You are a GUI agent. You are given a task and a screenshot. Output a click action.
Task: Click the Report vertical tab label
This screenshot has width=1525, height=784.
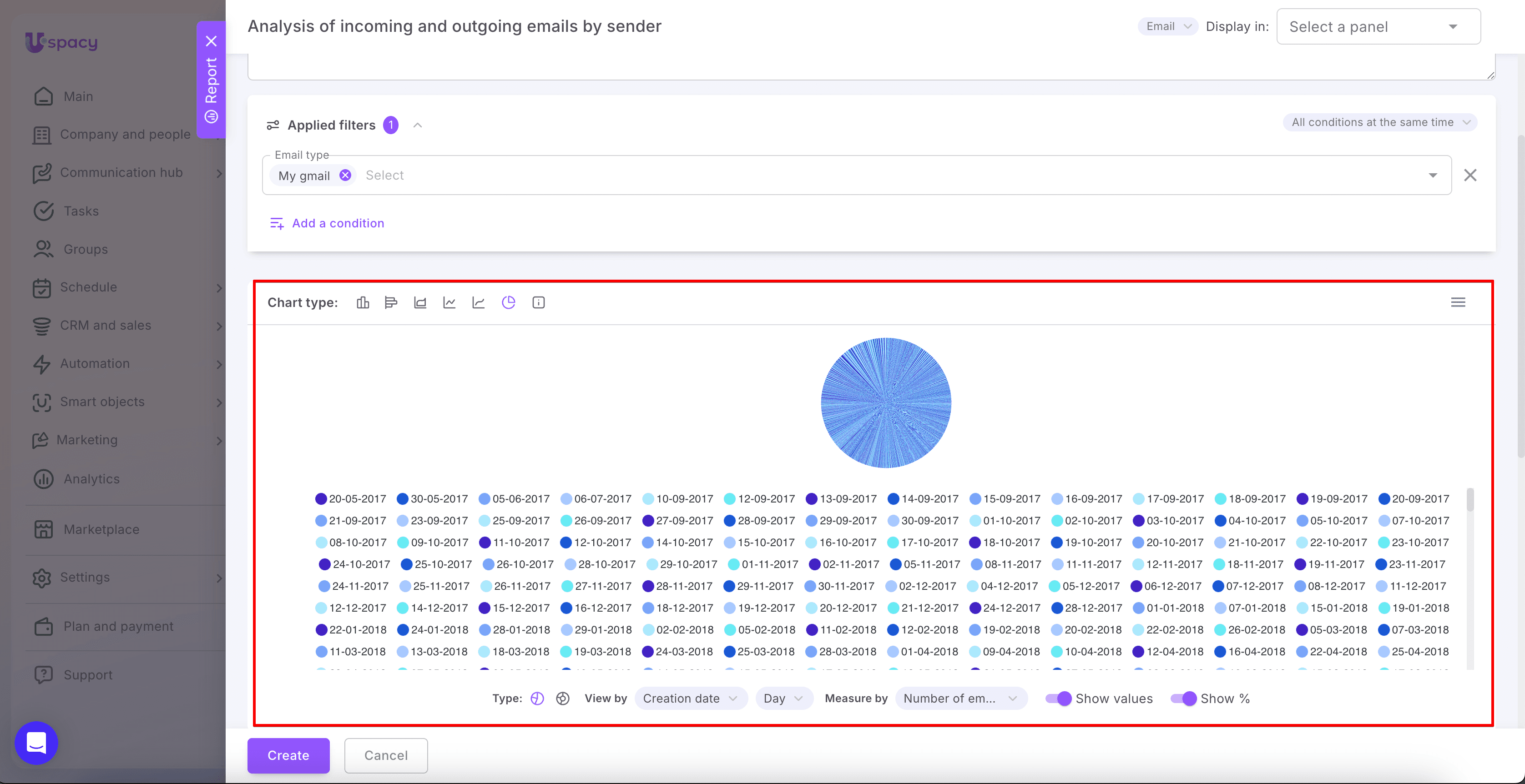pos(212,80)
